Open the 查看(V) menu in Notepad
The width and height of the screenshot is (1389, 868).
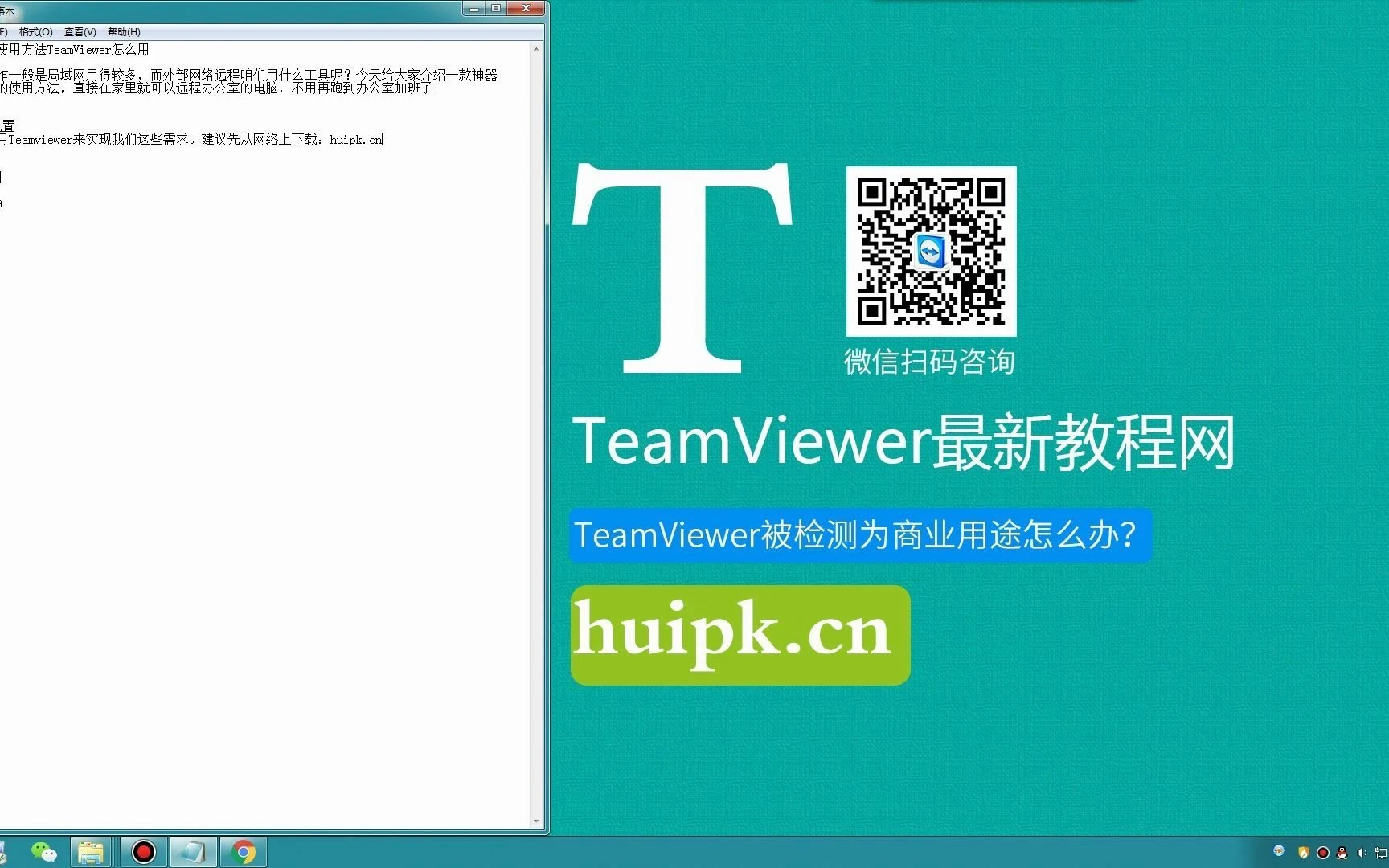[80, 32]
